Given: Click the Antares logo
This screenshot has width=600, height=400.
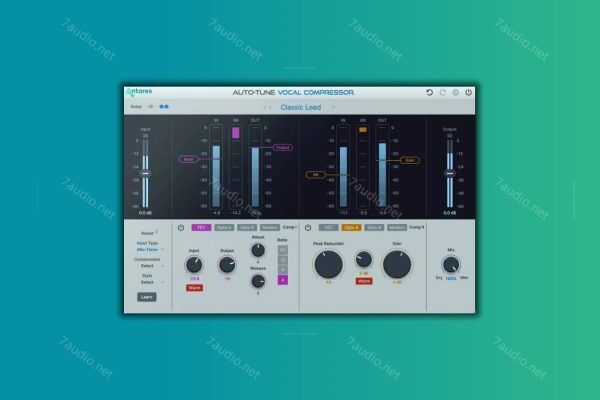Looking at the screenshot, I should click(x=139, y=92).
